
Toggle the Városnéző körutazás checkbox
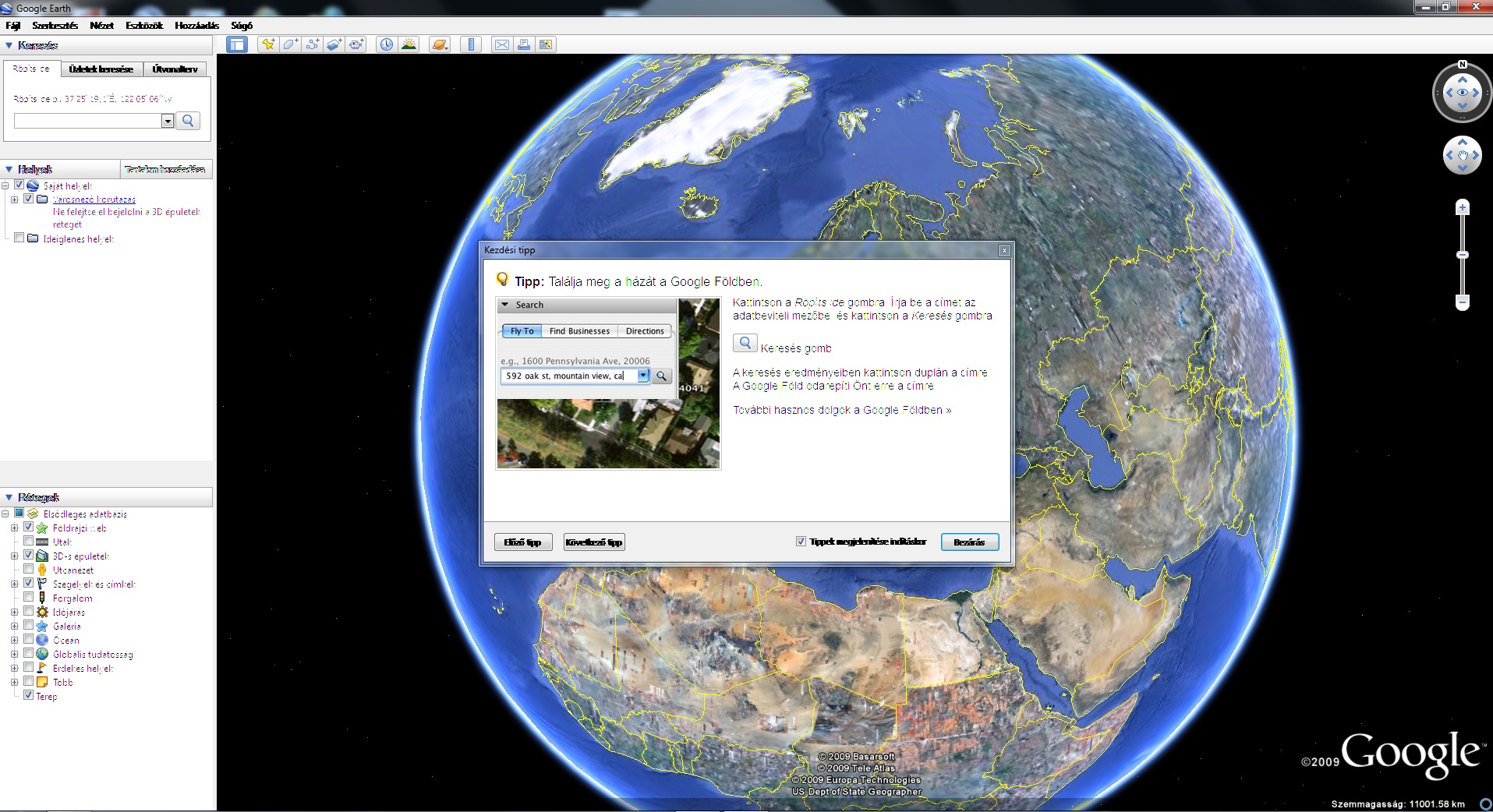(x=29, y=199)
